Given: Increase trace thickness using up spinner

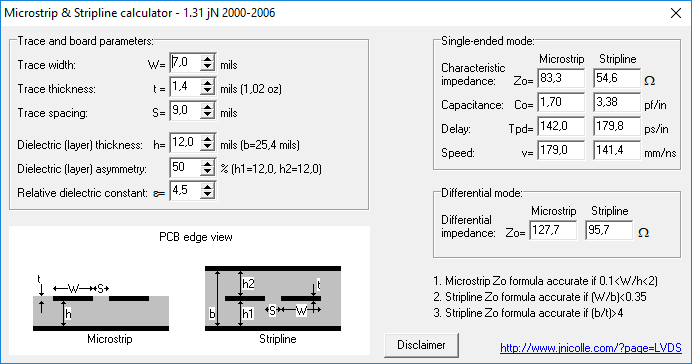Looking at the screenshot, I should tap(207, 83).
